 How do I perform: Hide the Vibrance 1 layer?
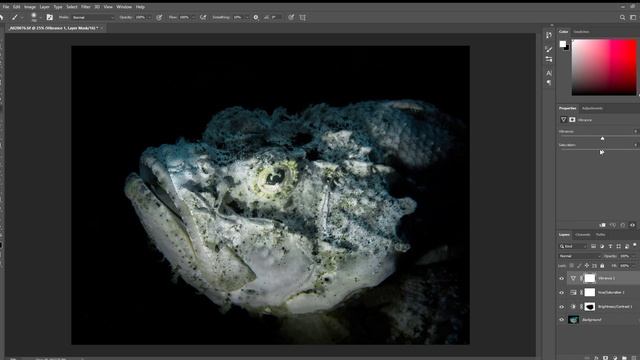(562, 278)
